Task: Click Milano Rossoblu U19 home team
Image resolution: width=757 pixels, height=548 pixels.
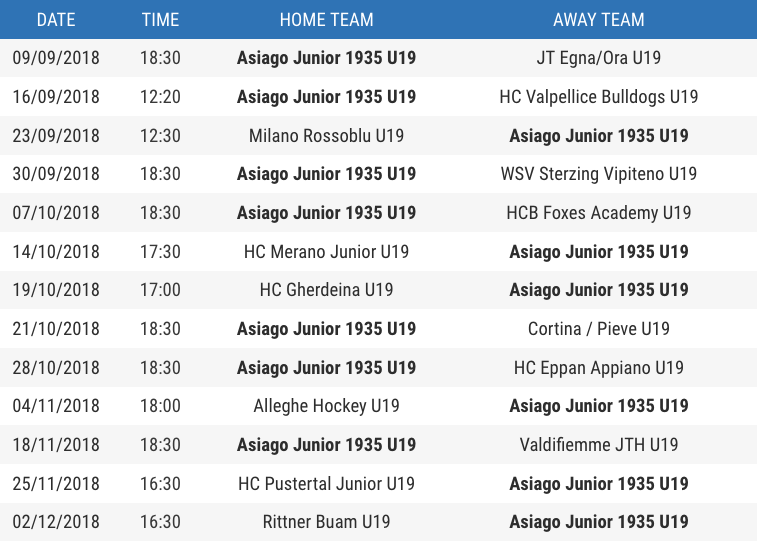Action: (326, 136)
